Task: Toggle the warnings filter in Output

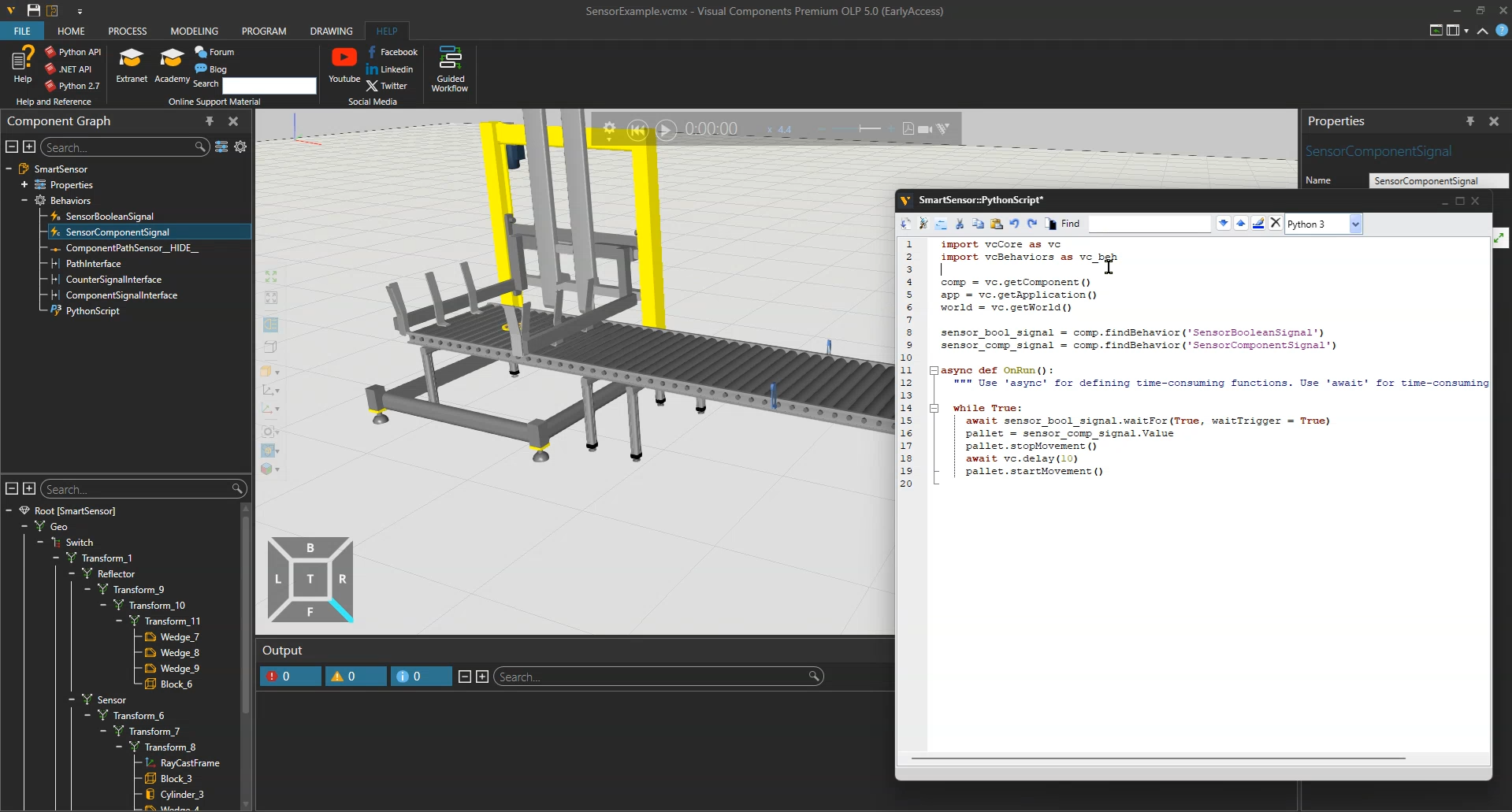Action: tap(355, 677)
